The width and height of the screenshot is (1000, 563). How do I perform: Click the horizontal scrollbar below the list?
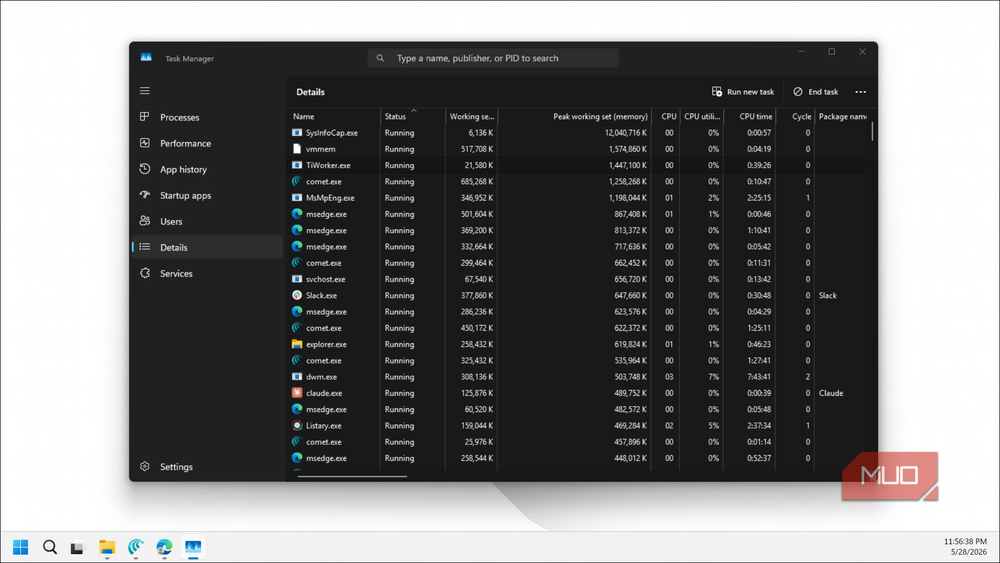[352, 476]
